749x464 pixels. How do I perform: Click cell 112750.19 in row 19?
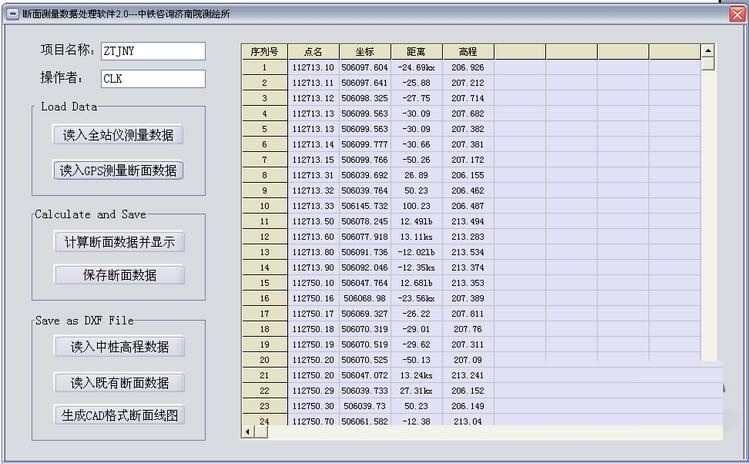(x=313, y=345)
